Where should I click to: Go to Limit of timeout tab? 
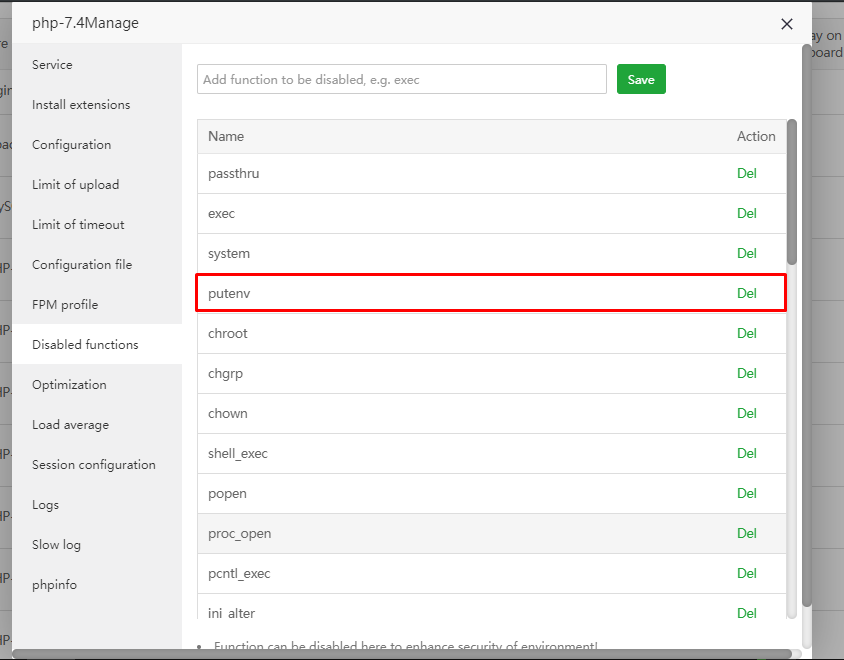[x=78, y=225]
